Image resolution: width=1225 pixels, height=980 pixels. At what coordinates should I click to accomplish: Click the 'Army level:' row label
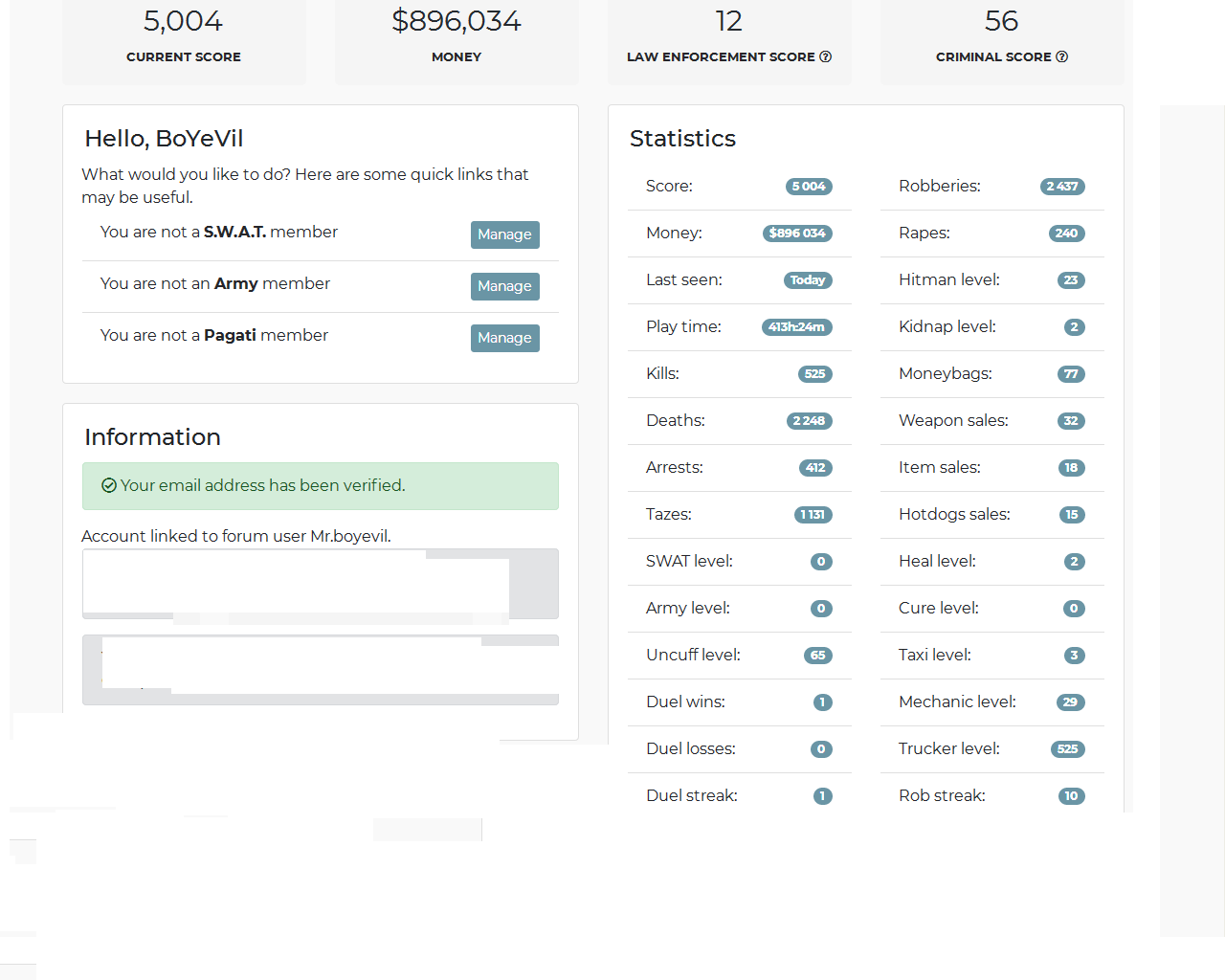pyautogui.click(x=688, y=608)
